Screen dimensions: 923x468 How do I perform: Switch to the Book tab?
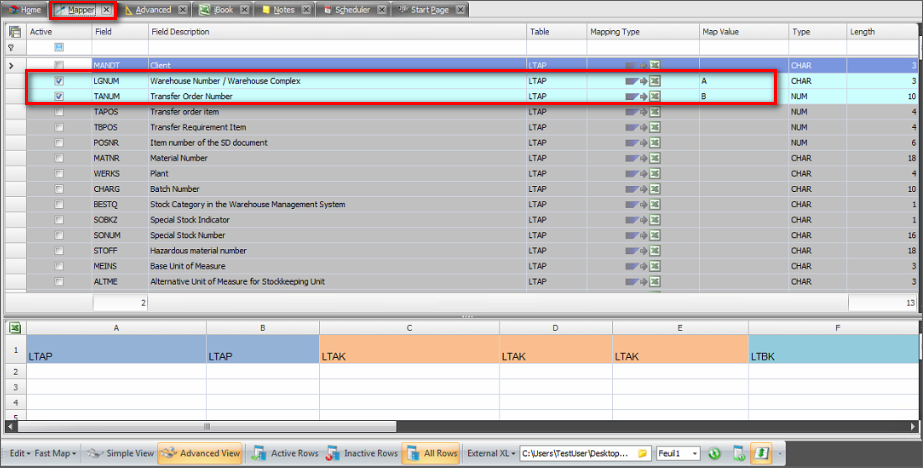(x=223, y=9)
